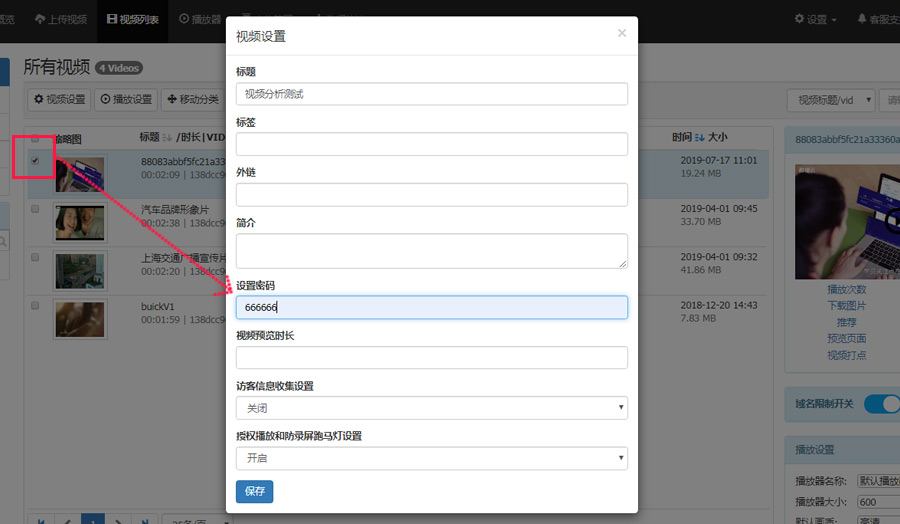This screenshot has height=524, width=900.
Task: Click the 上海交通 video thumbnail
Action: tap(79, 271)
